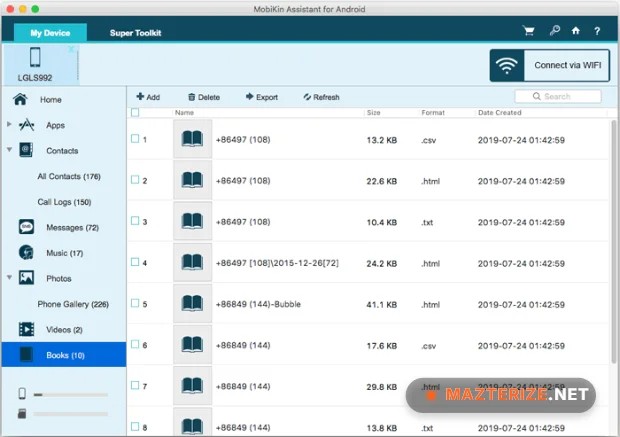Click the Music icon in sidebar
620x437 pixels.
point(26,252)
